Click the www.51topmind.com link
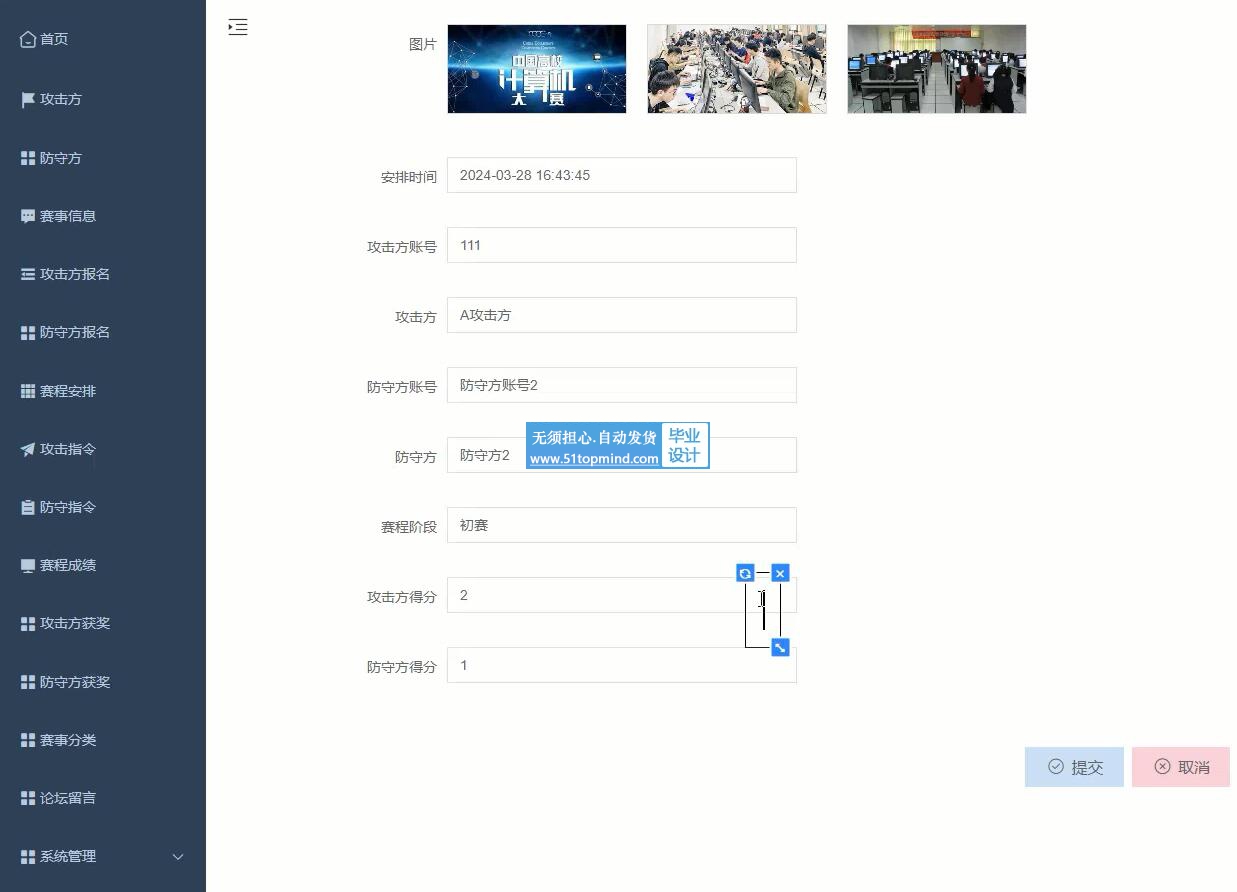1237x892 pixels. click(594, 459)
